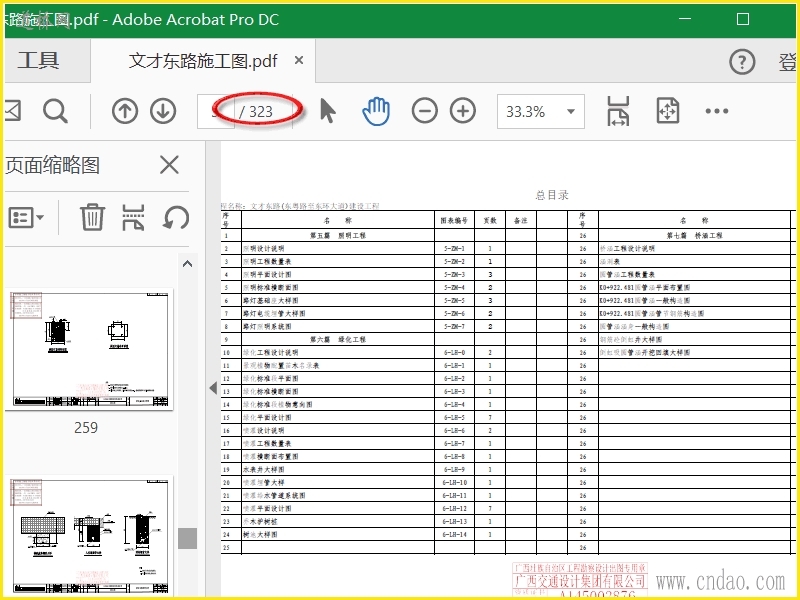Click the fit full page icon
This screenshot has height=600, width=800.
coord(668,111)
